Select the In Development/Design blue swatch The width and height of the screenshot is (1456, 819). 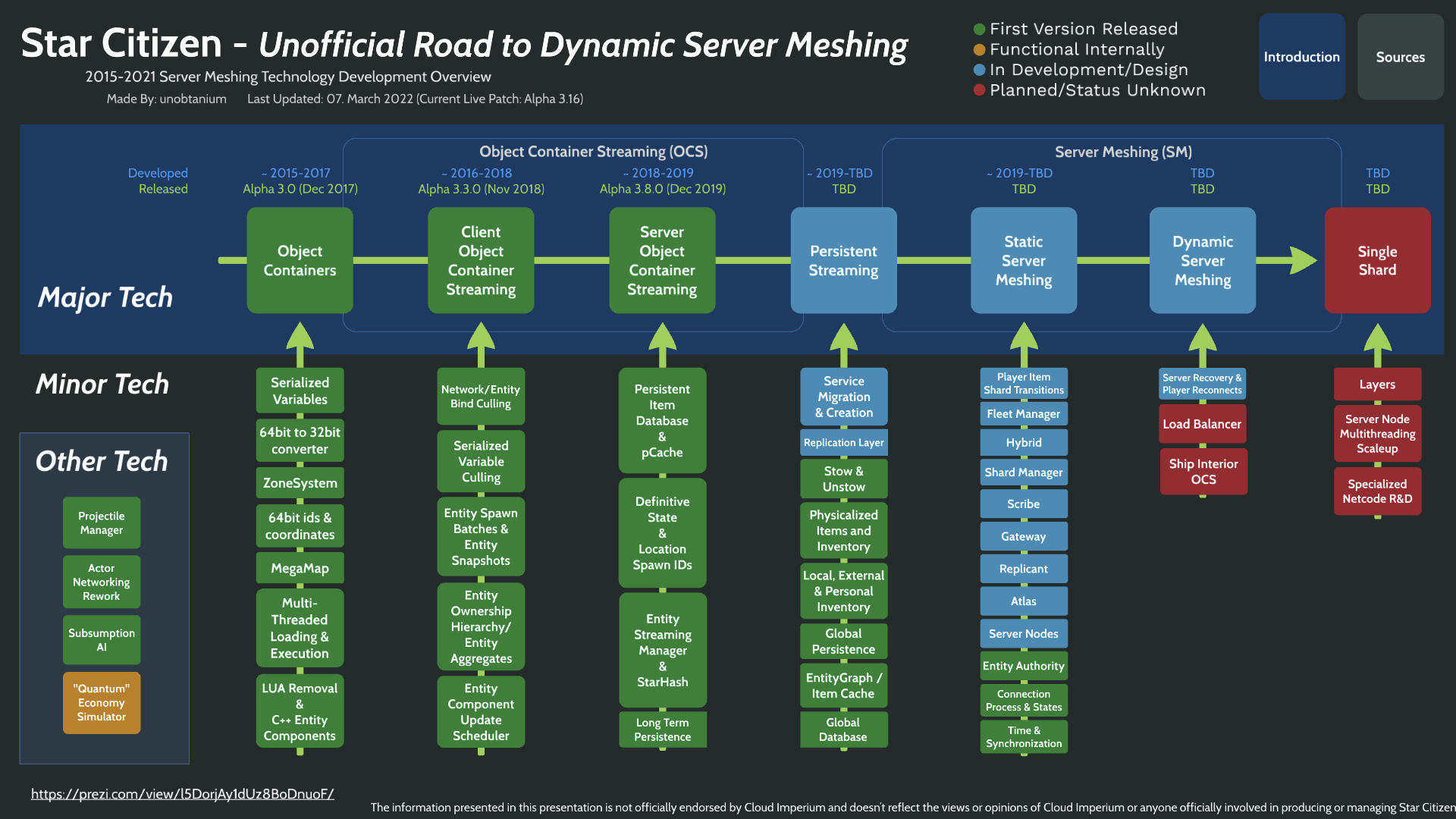pos(979,70)
